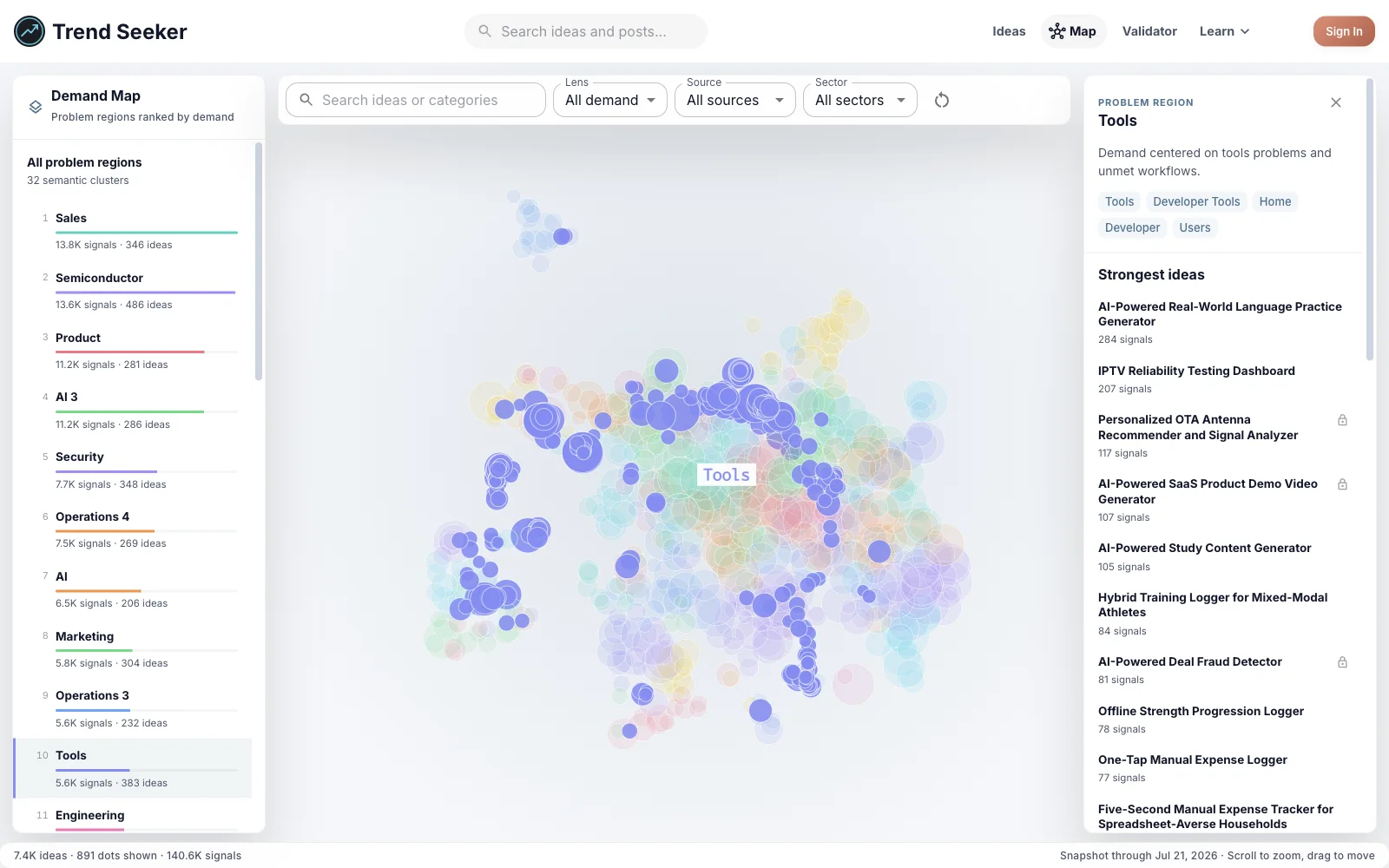This screenshot has height=868, width=1389.
Task: Click lock icon beside AI-Powered Deal Fraud Detector
Action: 1342,662
